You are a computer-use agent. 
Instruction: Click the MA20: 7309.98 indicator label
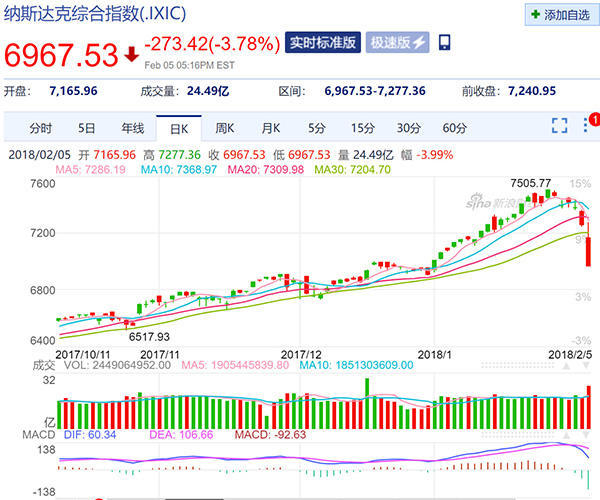[266, 169]
